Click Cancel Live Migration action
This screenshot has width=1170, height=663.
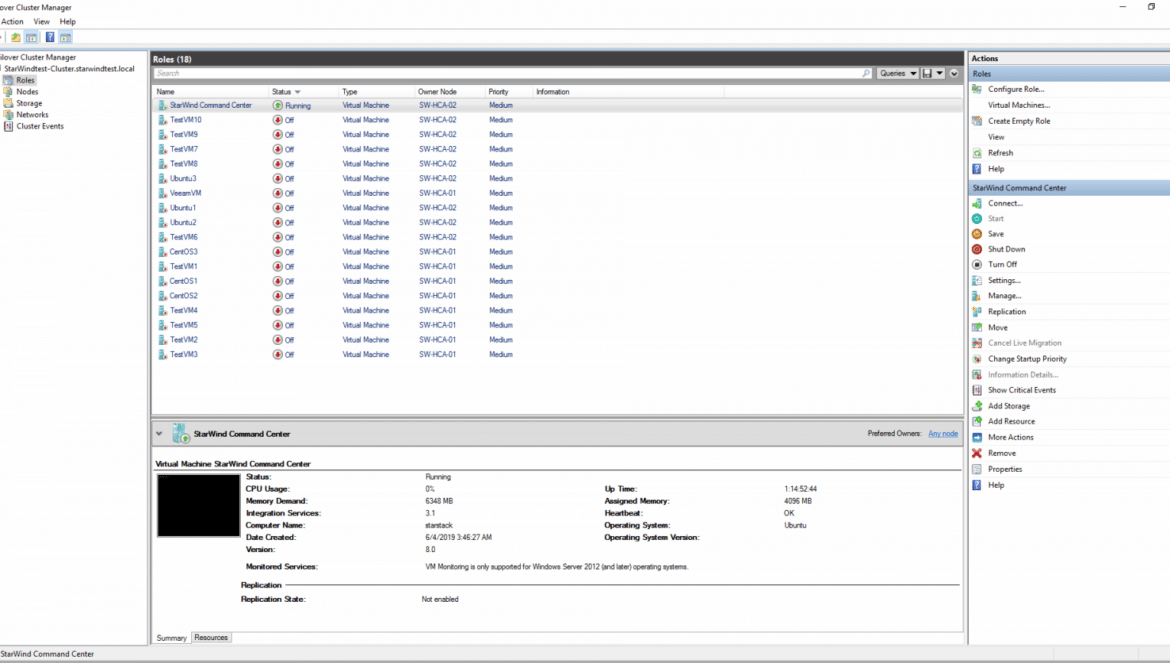[1024, 343]
